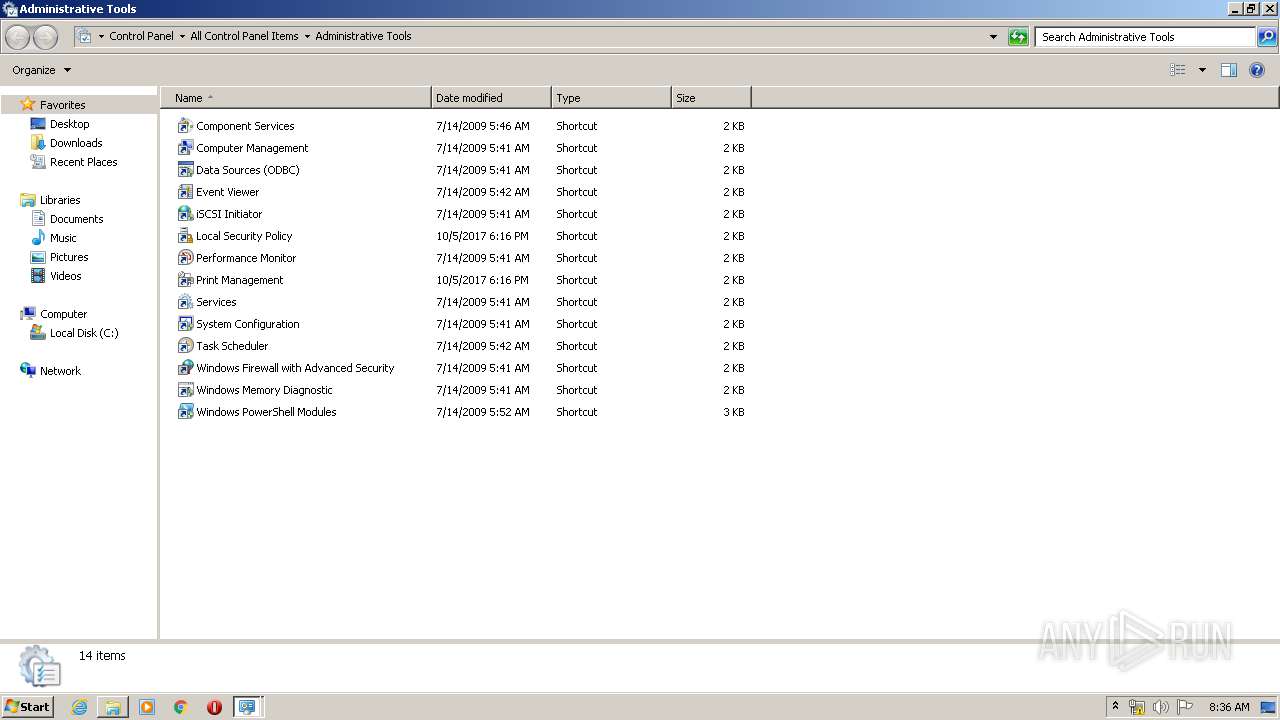This screenshot has height=720, width=1280.
Task: Select the Services shortcut icon
Action: click(x=185, y=302)
